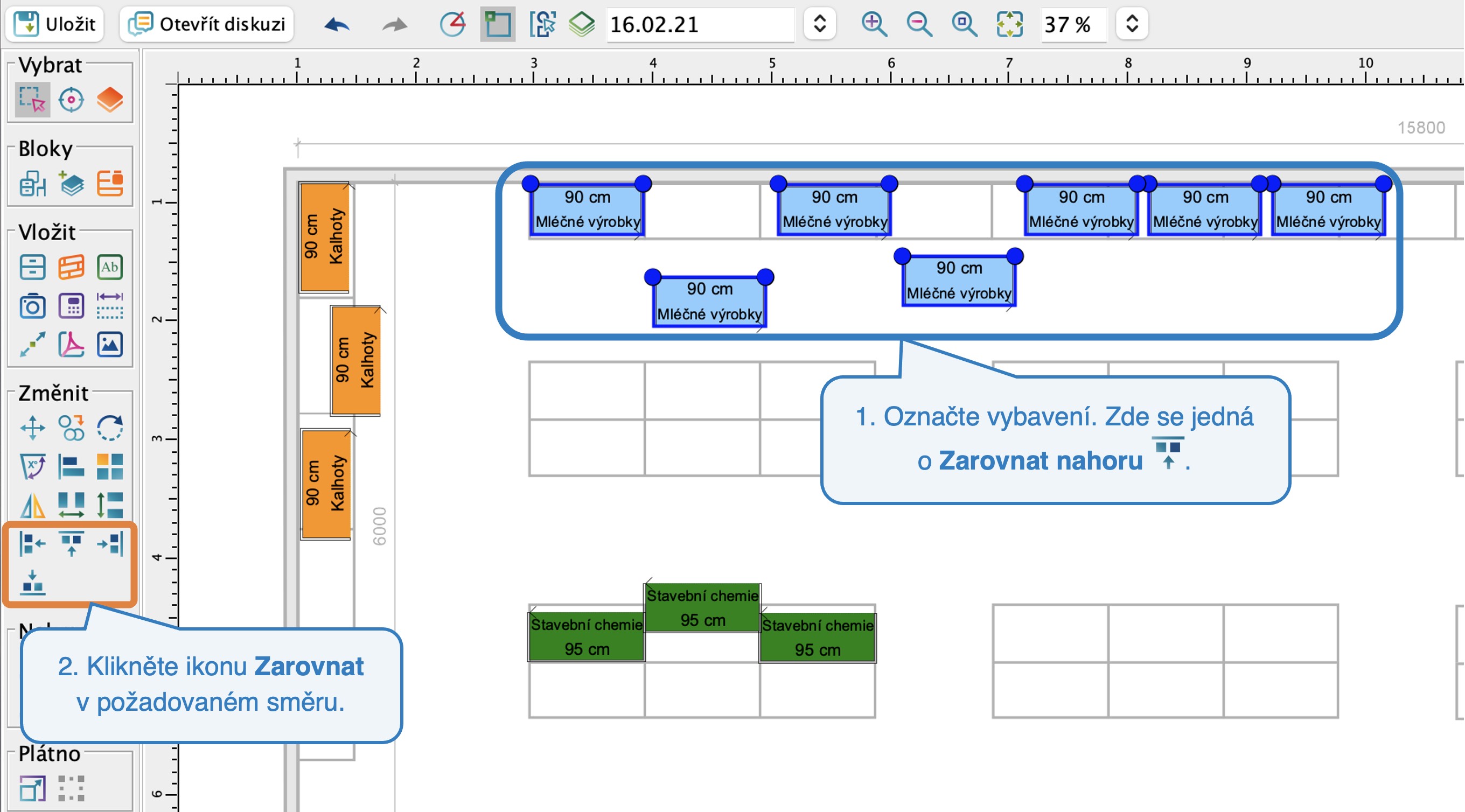Insert a dimension line with arrows icon
Viewport: 1465px width, 812px height.
tap(110, 306)
